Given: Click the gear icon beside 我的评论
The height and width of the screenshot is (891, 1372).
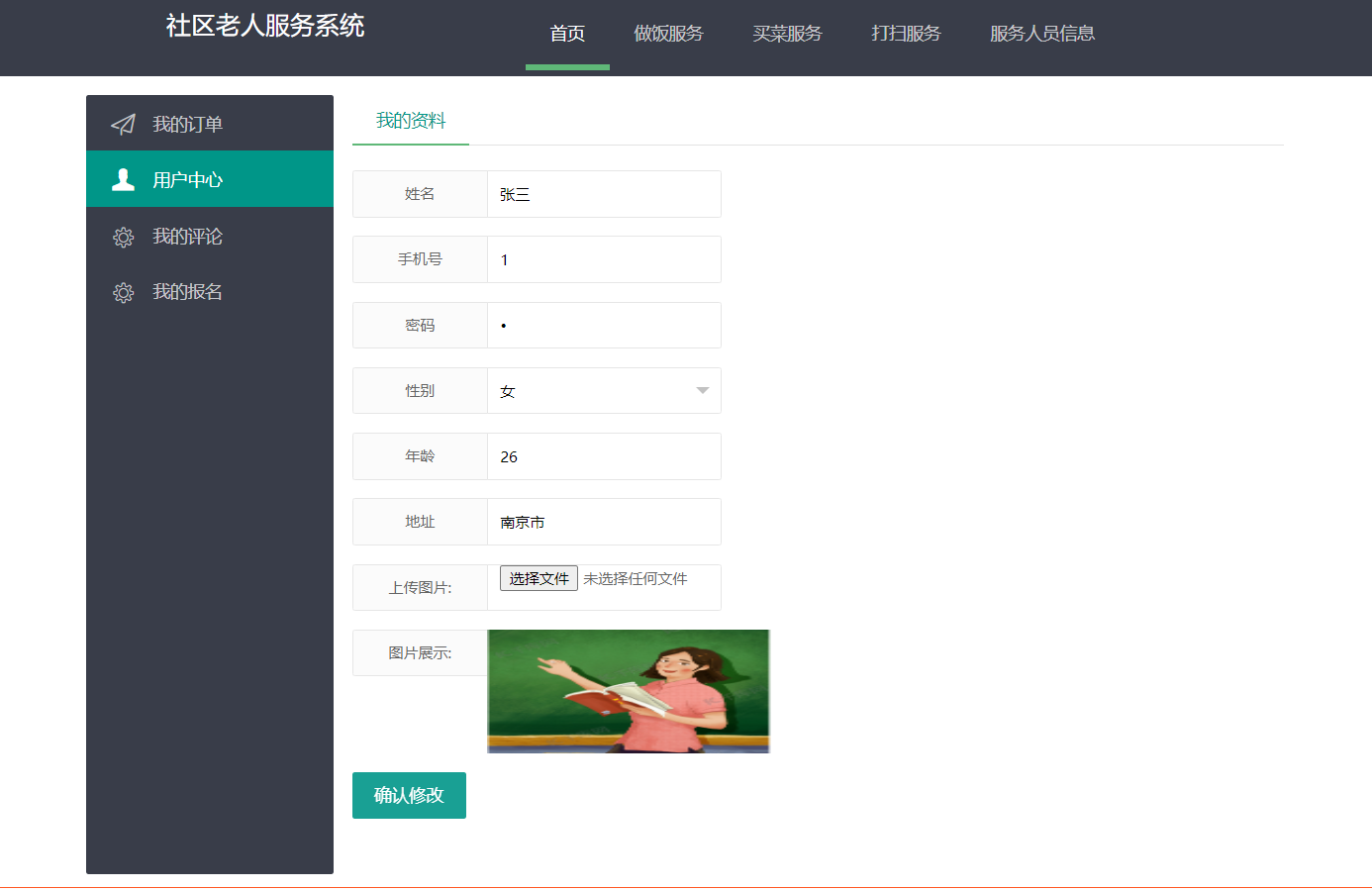Looking at the screenshot, I should (122, 236).
